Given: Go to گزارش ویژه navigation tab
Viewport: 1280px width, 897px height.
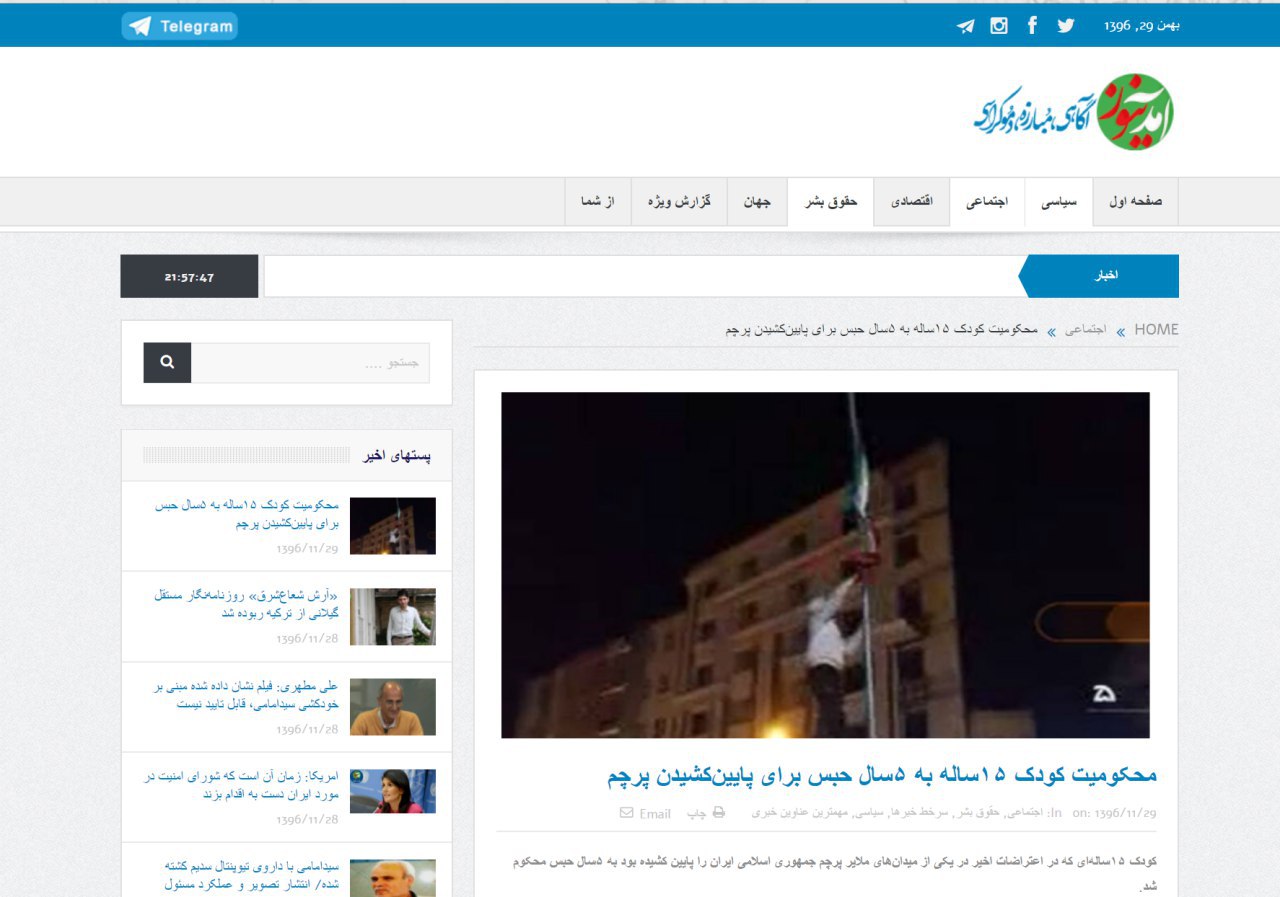Looking at the screenshot, I should pyautogui.click(x=679, y=202).
